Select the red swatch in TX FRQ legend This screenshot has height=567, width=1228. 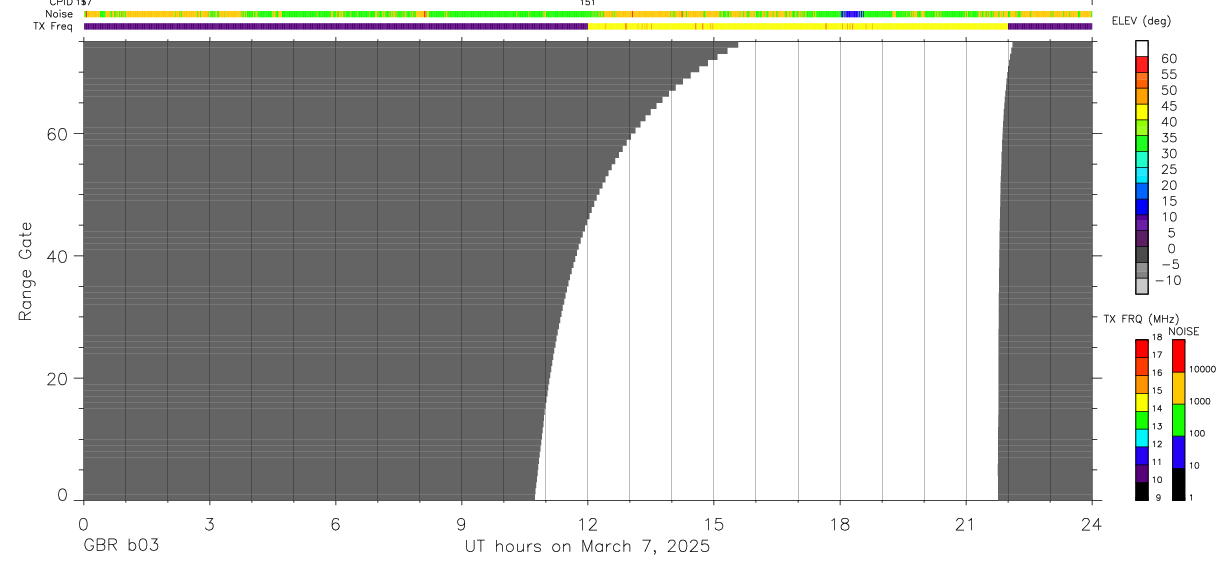1141,348
